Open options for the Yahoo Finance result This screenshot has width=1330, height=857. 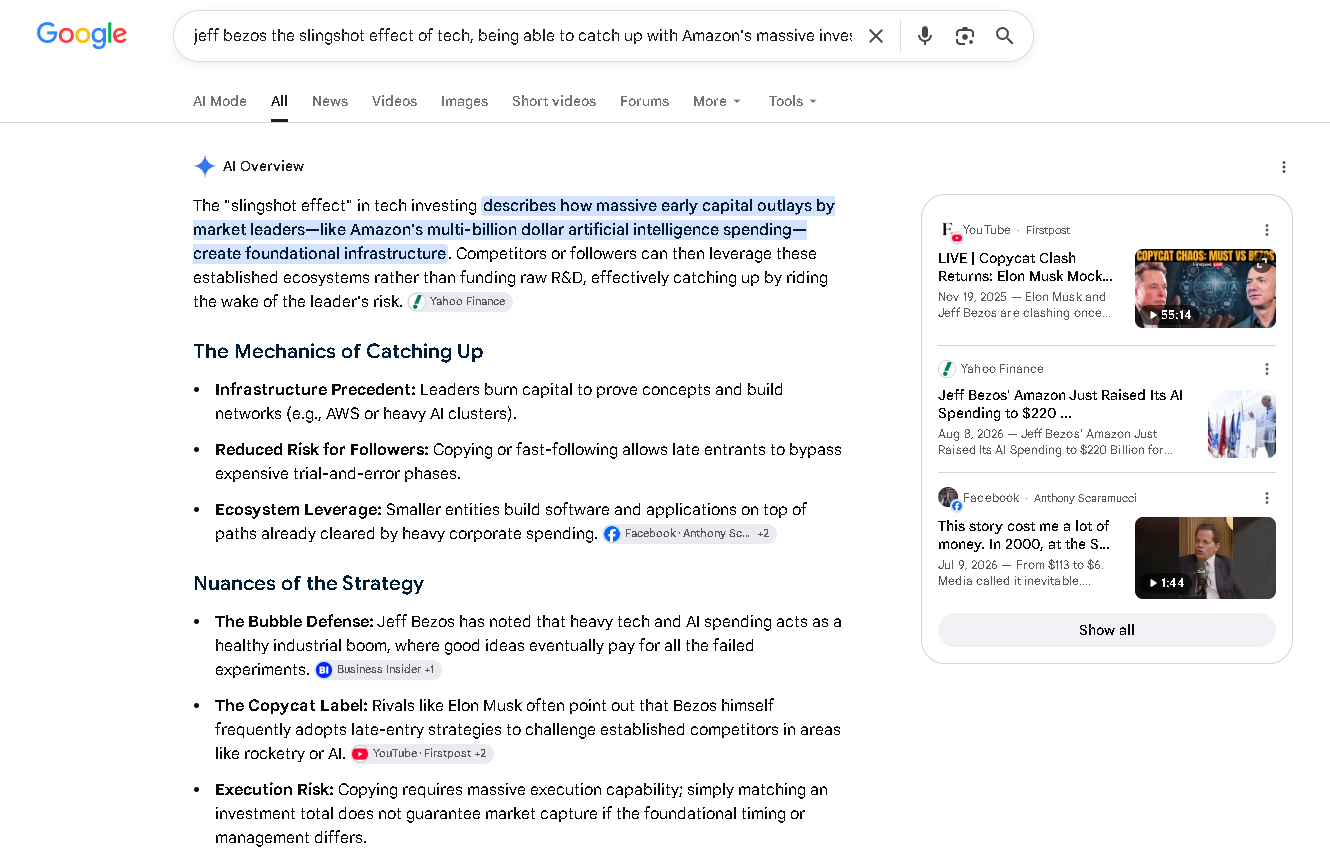1267,369
